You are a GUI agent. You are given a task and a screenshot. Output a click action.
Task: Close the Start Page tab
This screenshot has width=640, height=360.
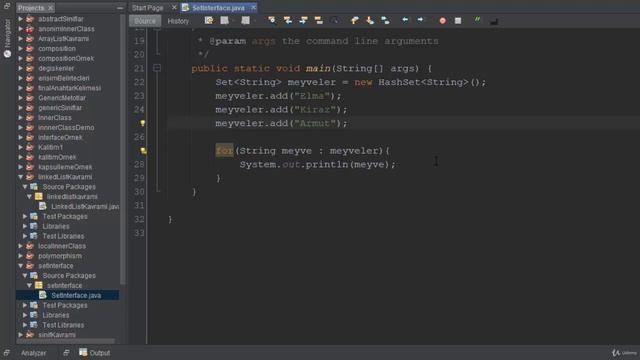pyautogui.click(x=174, y=7)
